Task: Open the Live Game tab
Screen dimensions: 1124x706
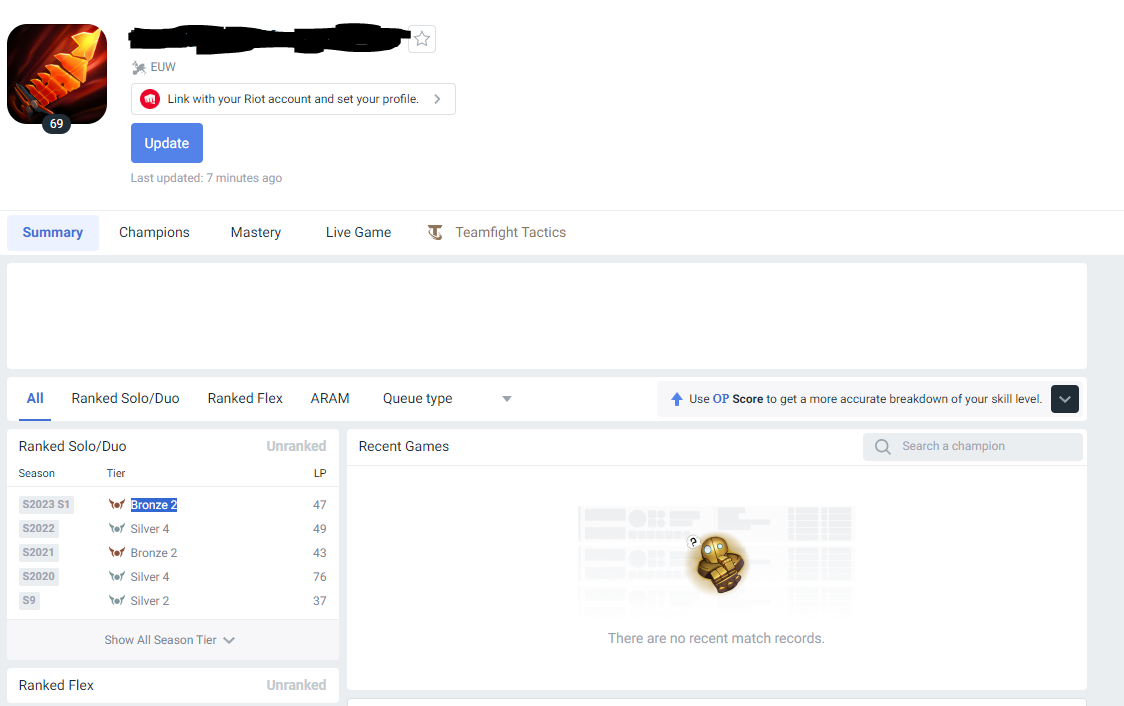Action: coord(358,232)
